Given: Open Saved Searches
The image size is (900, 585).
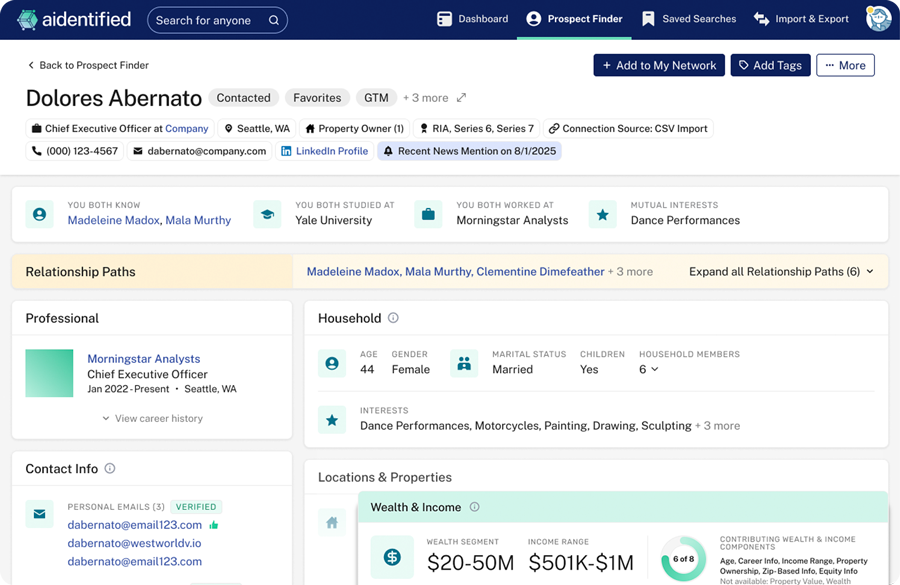Looking at the screenshot, I should [688, 19].
